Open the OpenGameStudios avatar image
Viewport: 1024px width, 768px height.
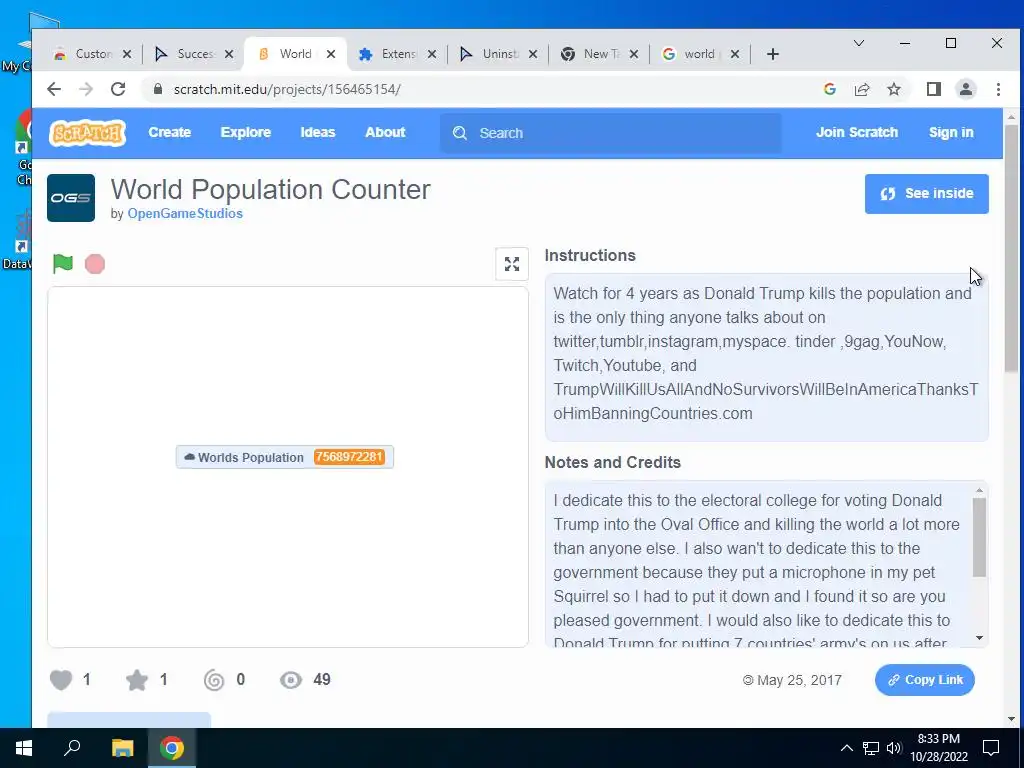[x=71, y=198]
